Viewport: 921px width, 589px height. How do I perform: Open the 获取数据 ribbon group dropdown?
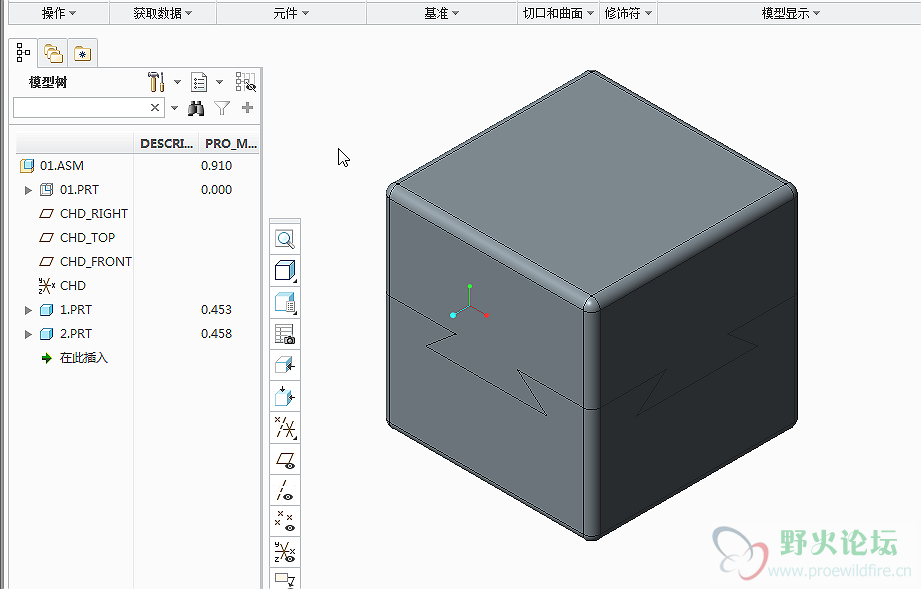tap(163, 13)
